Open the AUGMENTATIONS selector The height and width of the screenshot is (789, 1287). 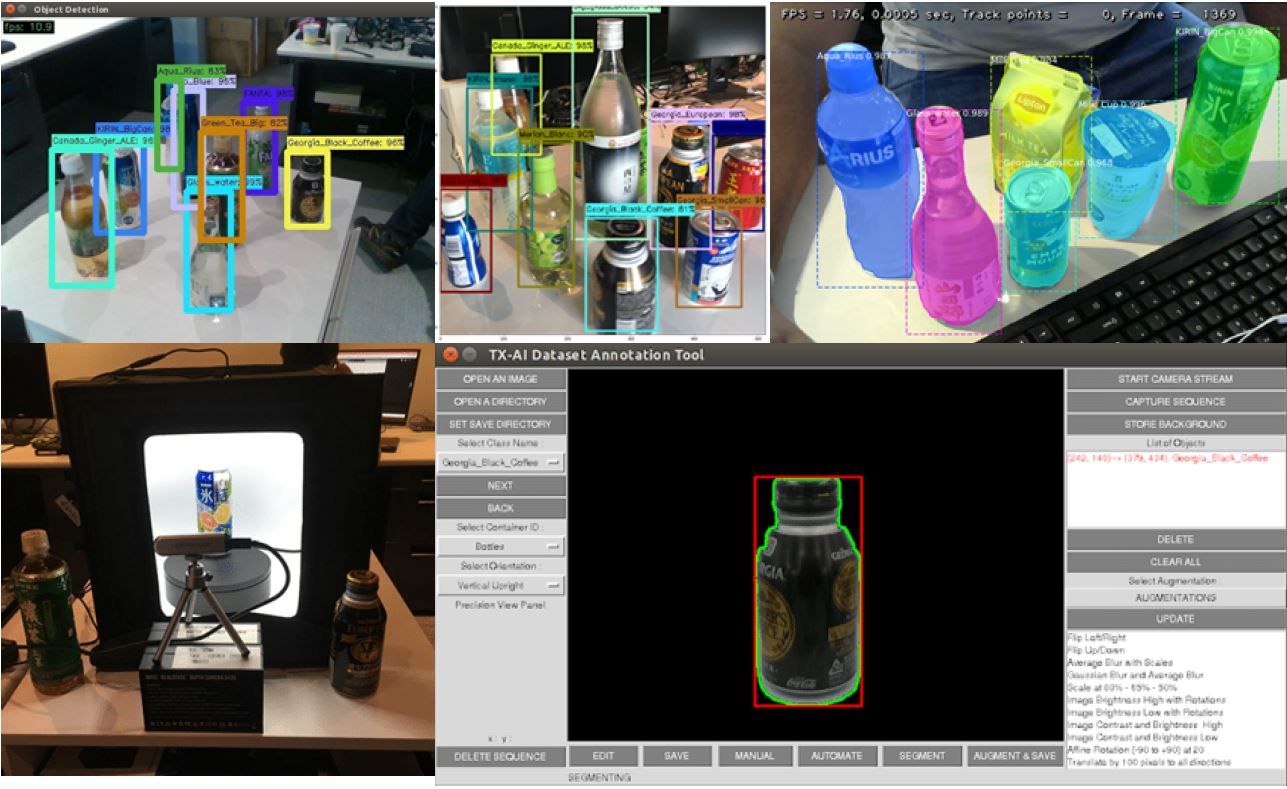tap(1175, 597)
